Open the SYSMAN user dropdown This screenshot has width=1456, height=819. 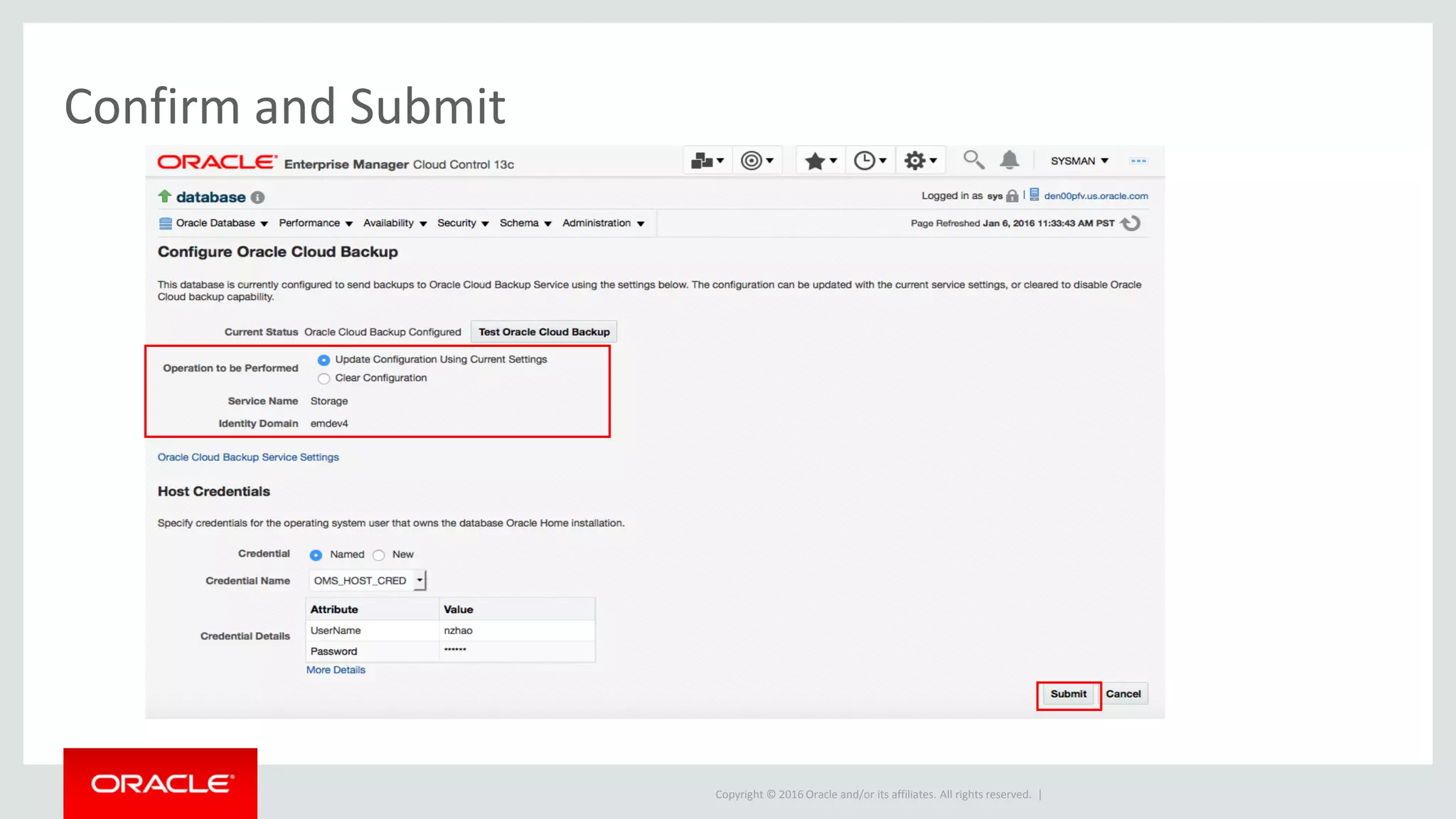pyautogui.click(x=1079, y=161)
